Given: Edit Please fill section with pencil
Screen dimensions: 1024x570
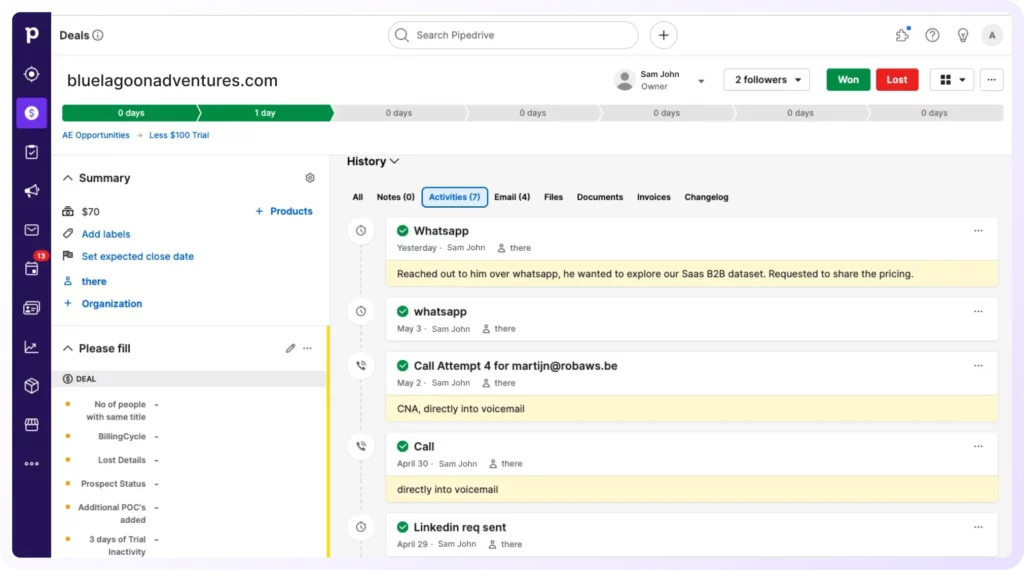Looking at the screenshot, I should point(291,348).
